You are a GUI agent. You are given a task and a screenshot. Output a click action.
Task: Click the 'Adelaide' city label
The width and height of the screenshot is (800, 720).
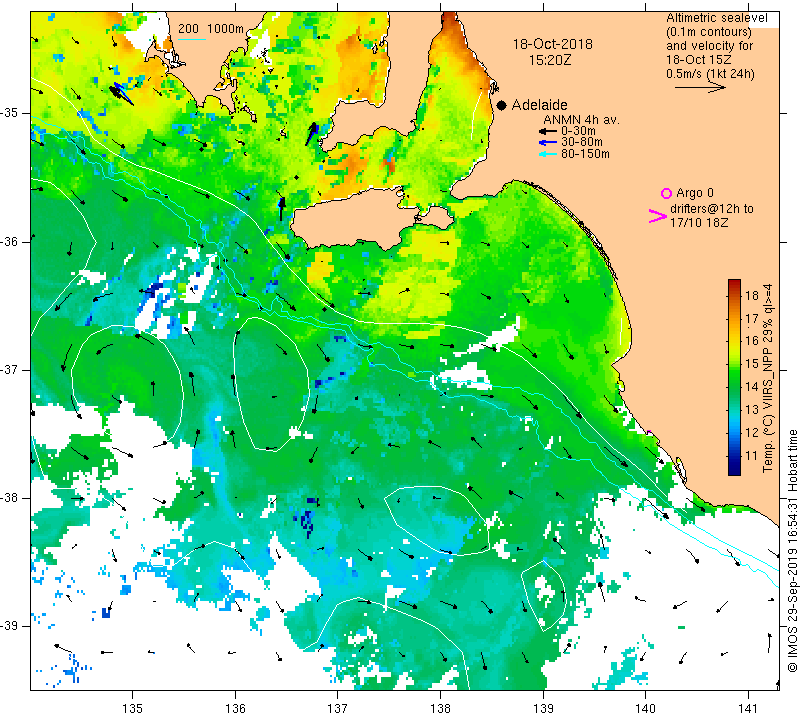click(539, 105)
